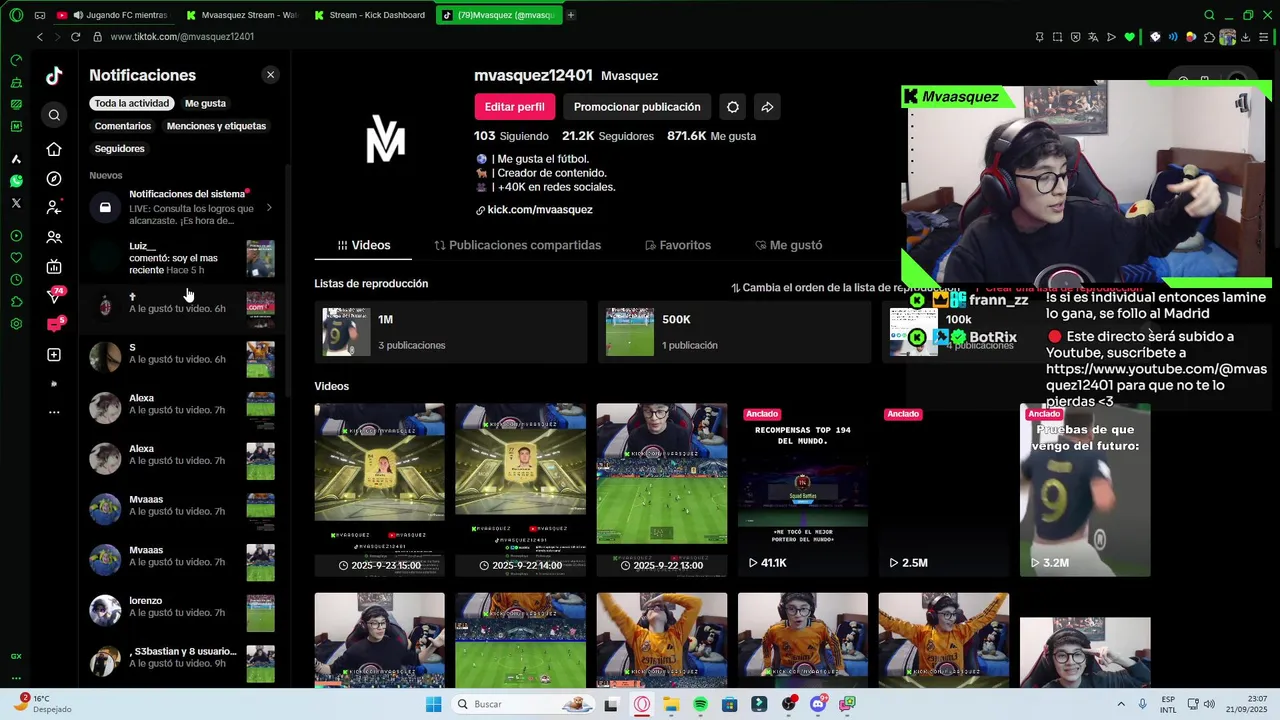1280x720 pixels.
Task: Switch to 'Publicaciones compartidas' tab
Action: click(x=517, y=245)
